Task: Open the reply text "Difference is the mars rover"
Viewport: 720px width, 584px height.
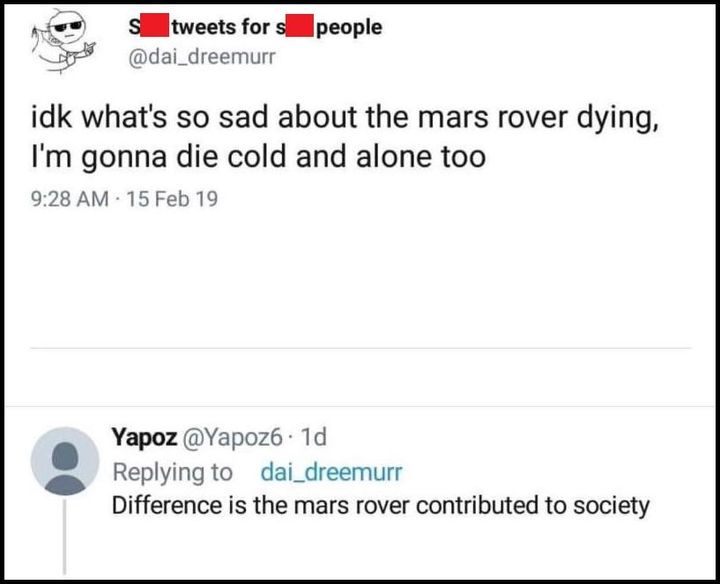Action: coord(260,505)
